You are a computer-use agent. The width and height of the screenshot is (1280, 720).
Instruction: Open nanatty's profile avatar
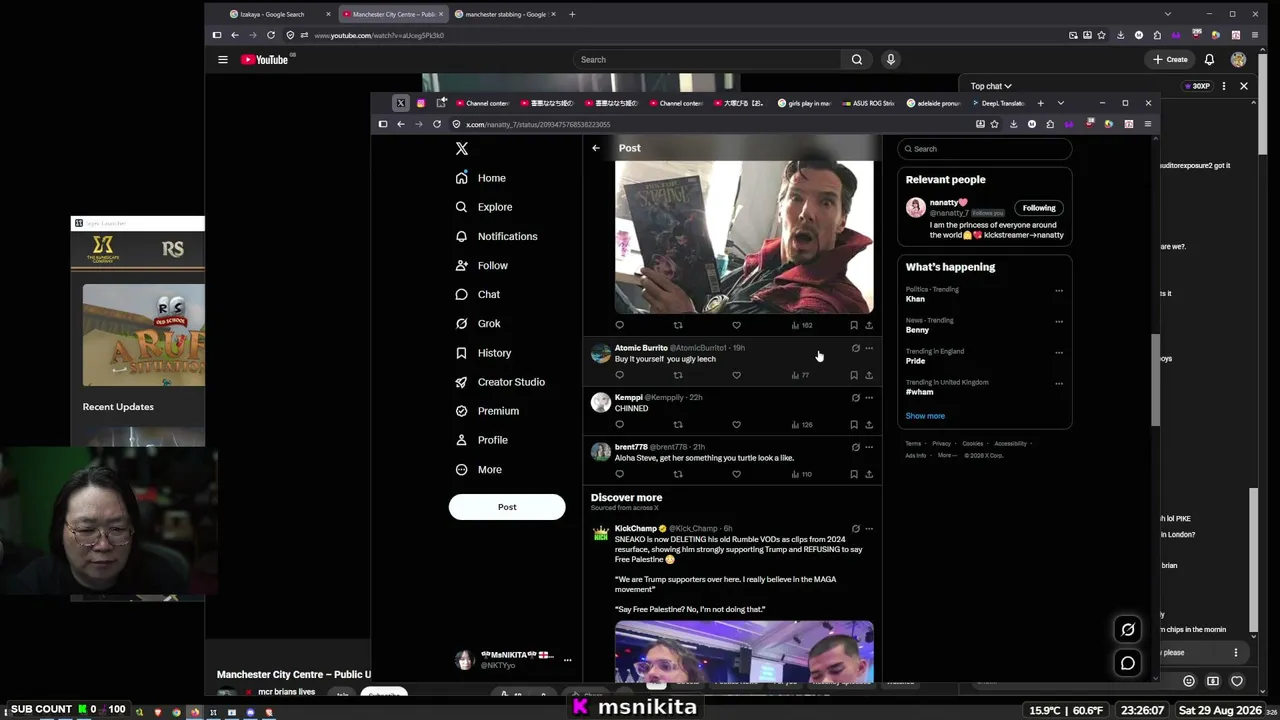pos(916,208)
